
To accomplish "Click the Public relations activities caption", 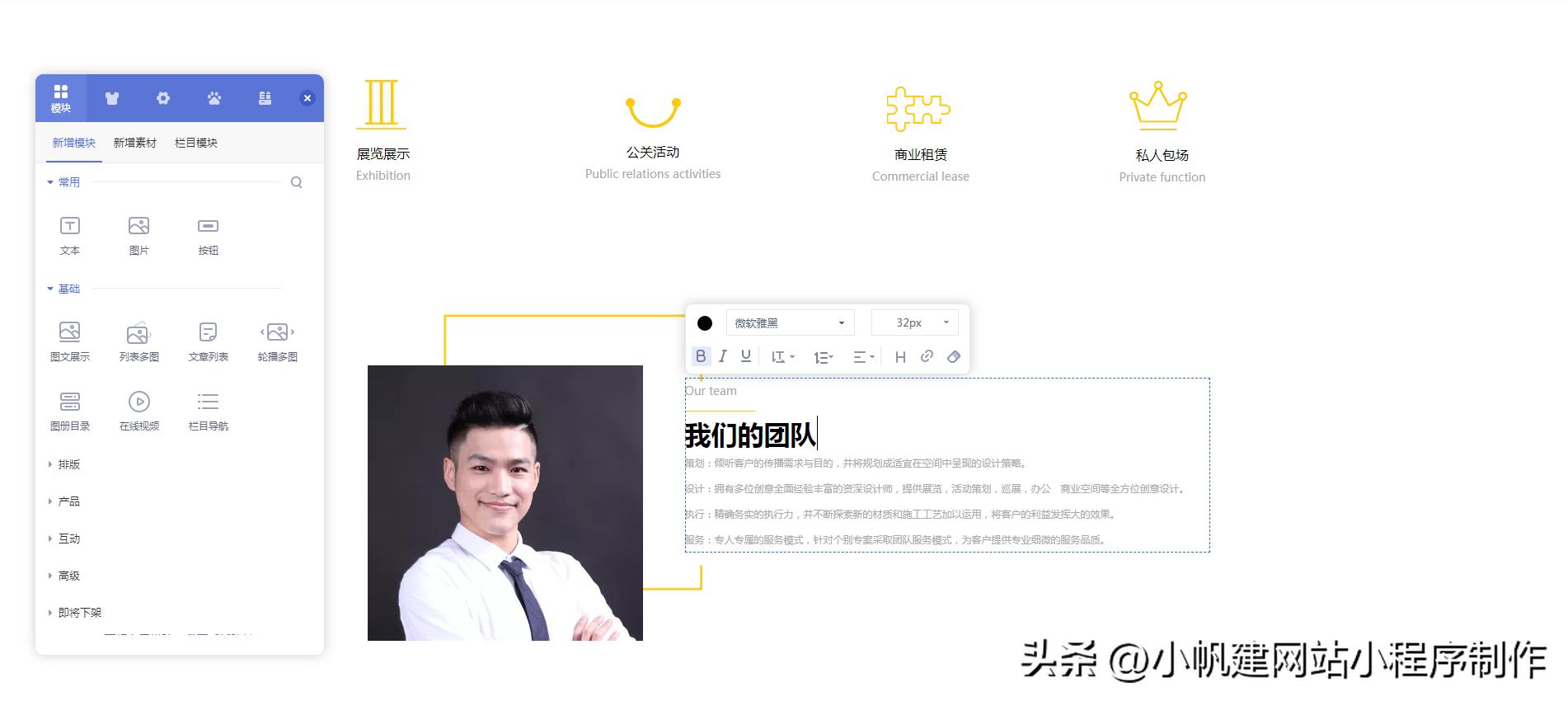I will pos(653,174).
